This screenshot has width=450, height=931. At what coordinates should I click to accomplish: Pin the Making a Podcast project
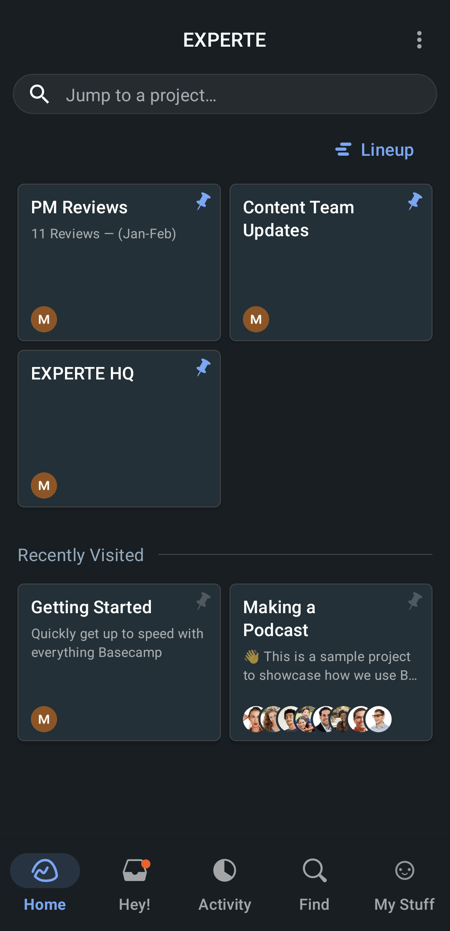(415, 601)
